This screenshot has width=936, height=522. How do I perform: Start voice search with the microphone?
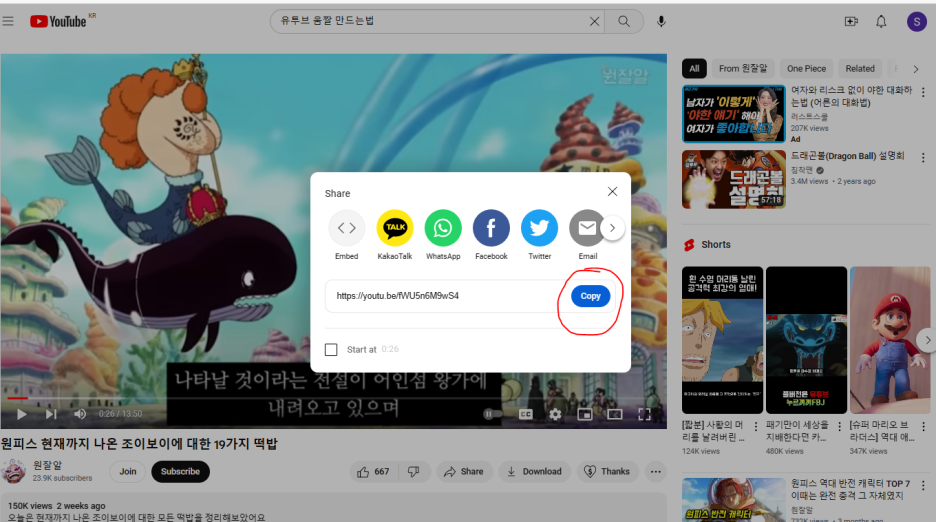[661, 22]
